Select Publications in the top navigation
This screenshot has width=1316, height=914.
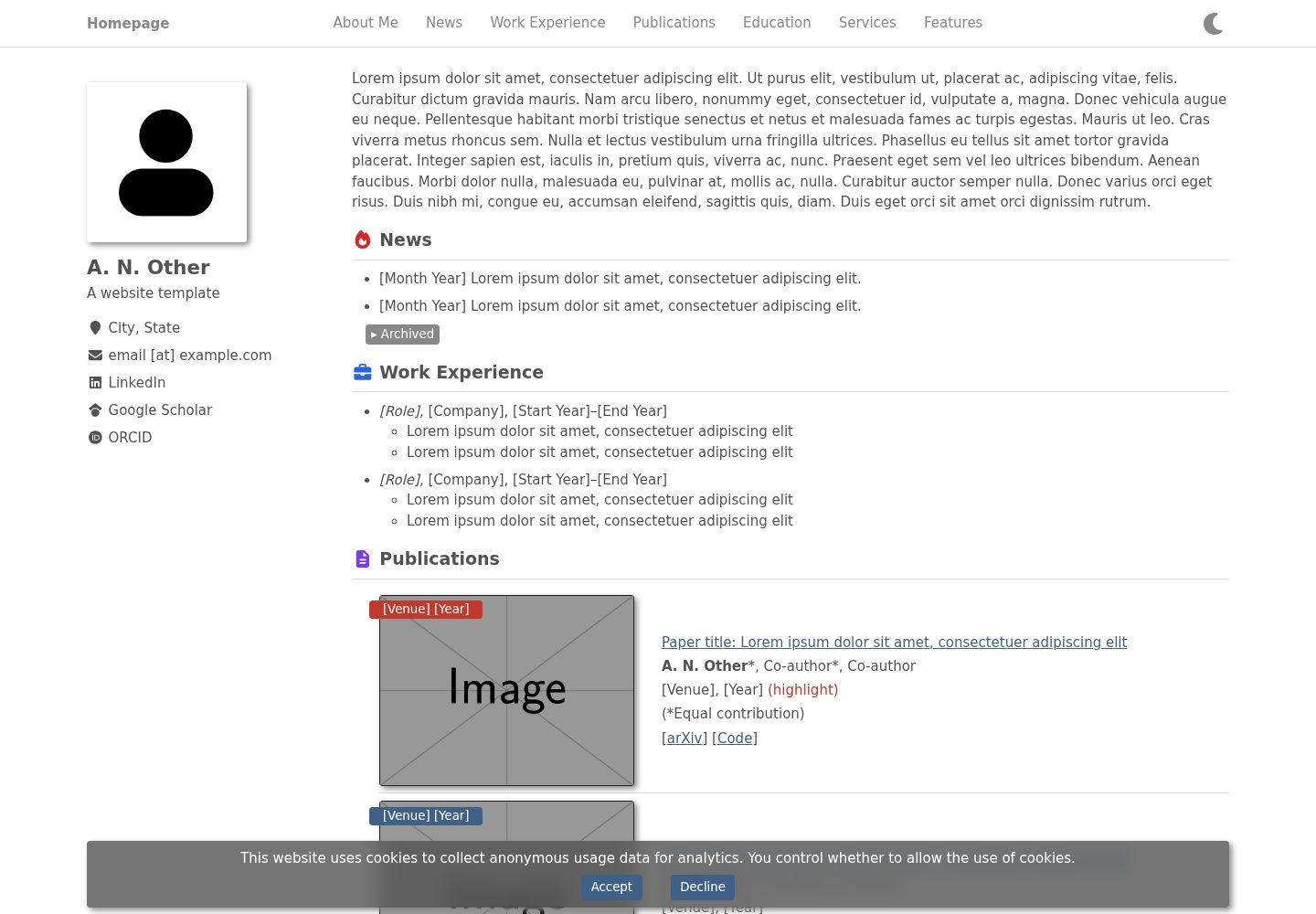pos(674,23)
